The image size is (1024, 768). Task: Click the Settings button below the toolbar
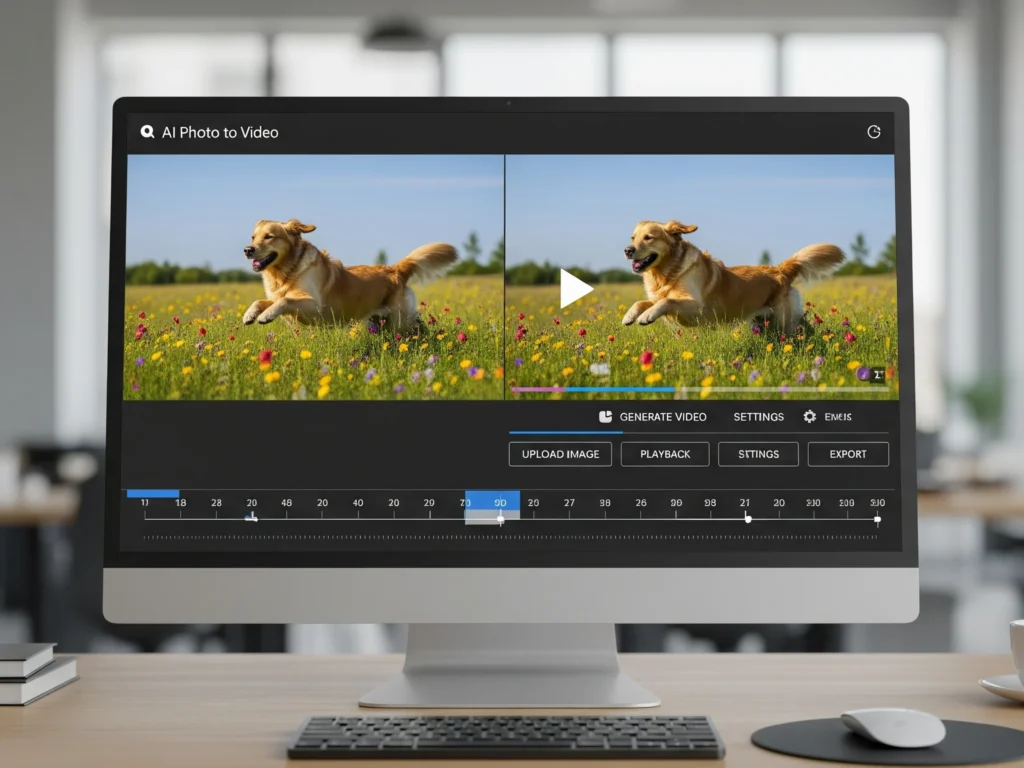click(757, 454)
